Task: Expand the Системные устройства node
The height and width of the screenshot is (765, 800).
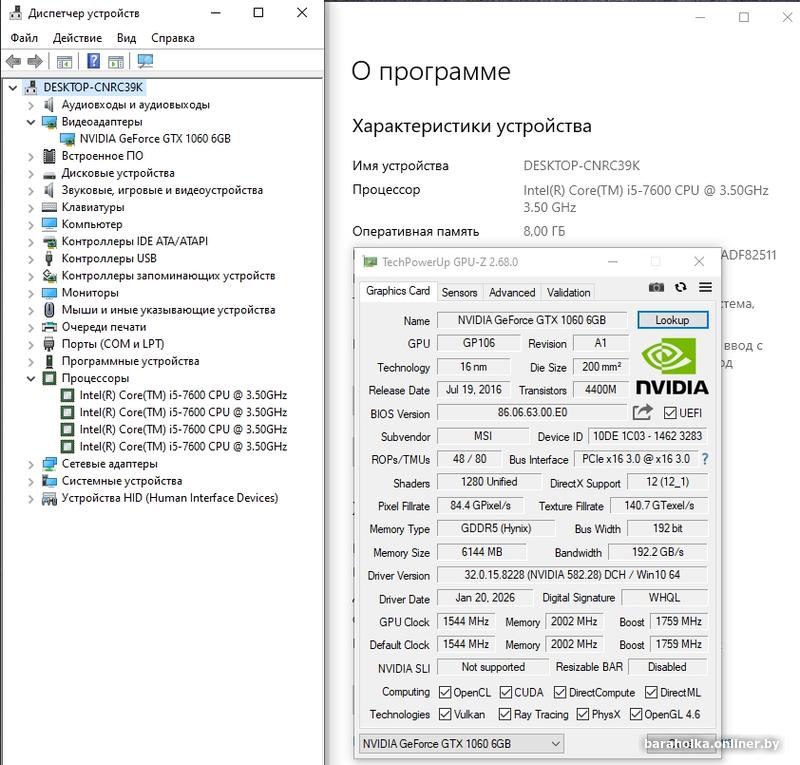Action: coord(31,481)
